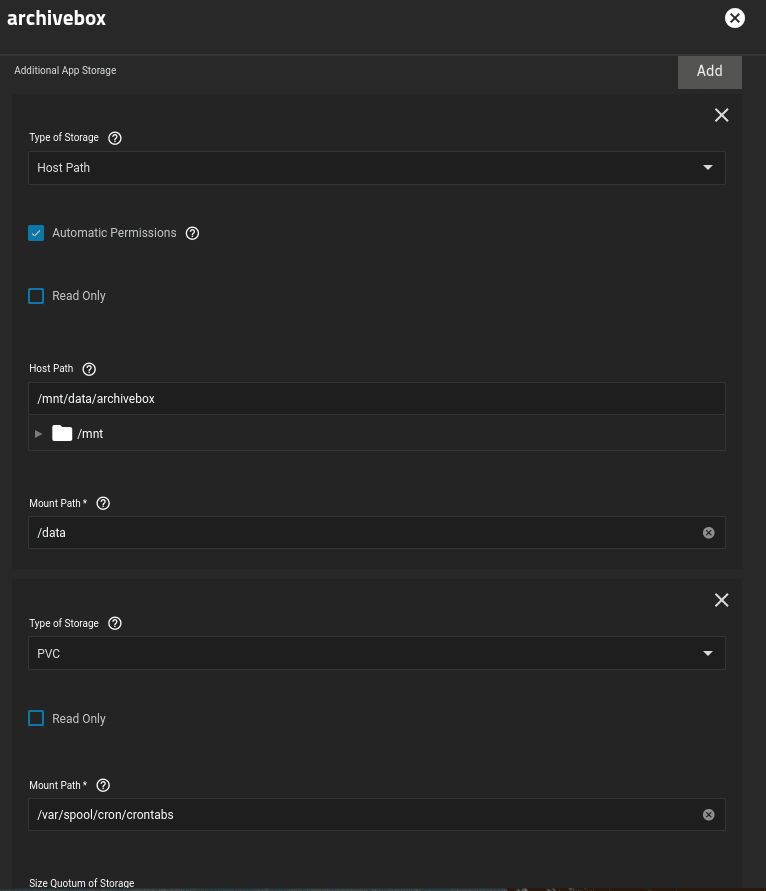Viewport: 766px width, 891px height.
Task: Open the Host Path type of storage dropdown
Action: coord(377,168)
